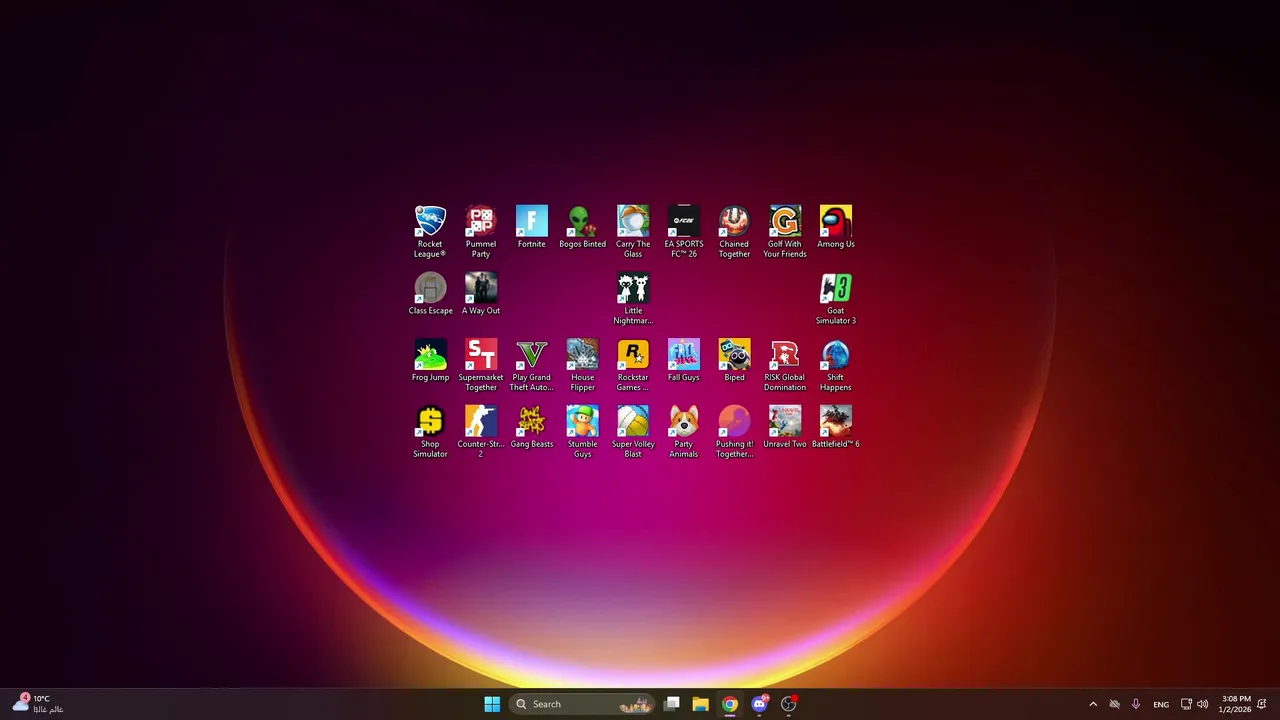Viewport: 1280px width, 720px height.
Task: Select the Supermarket Together icon
Action: pyautogui.click(x=481, y=365)
